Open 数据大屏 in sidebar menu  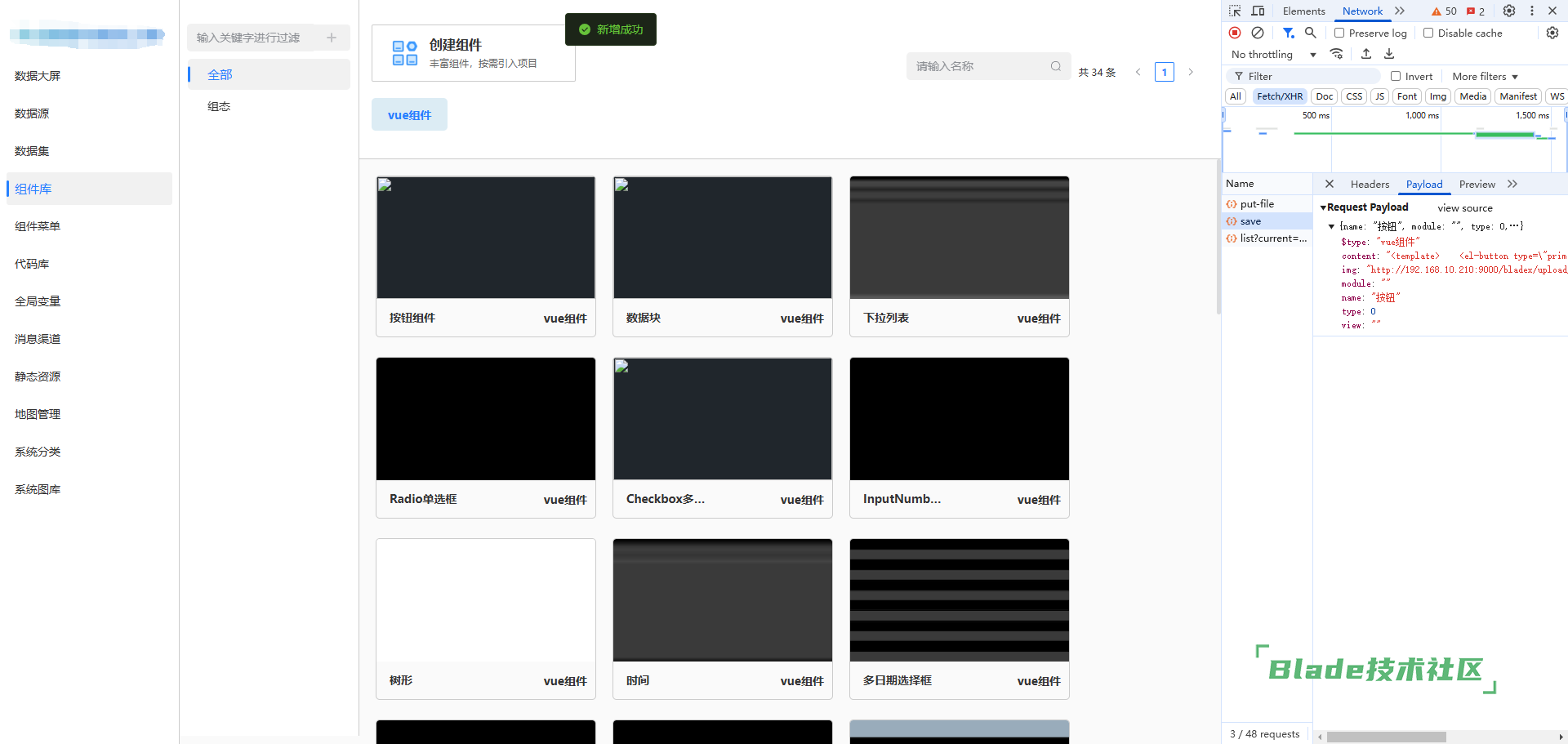pos(89,76)
